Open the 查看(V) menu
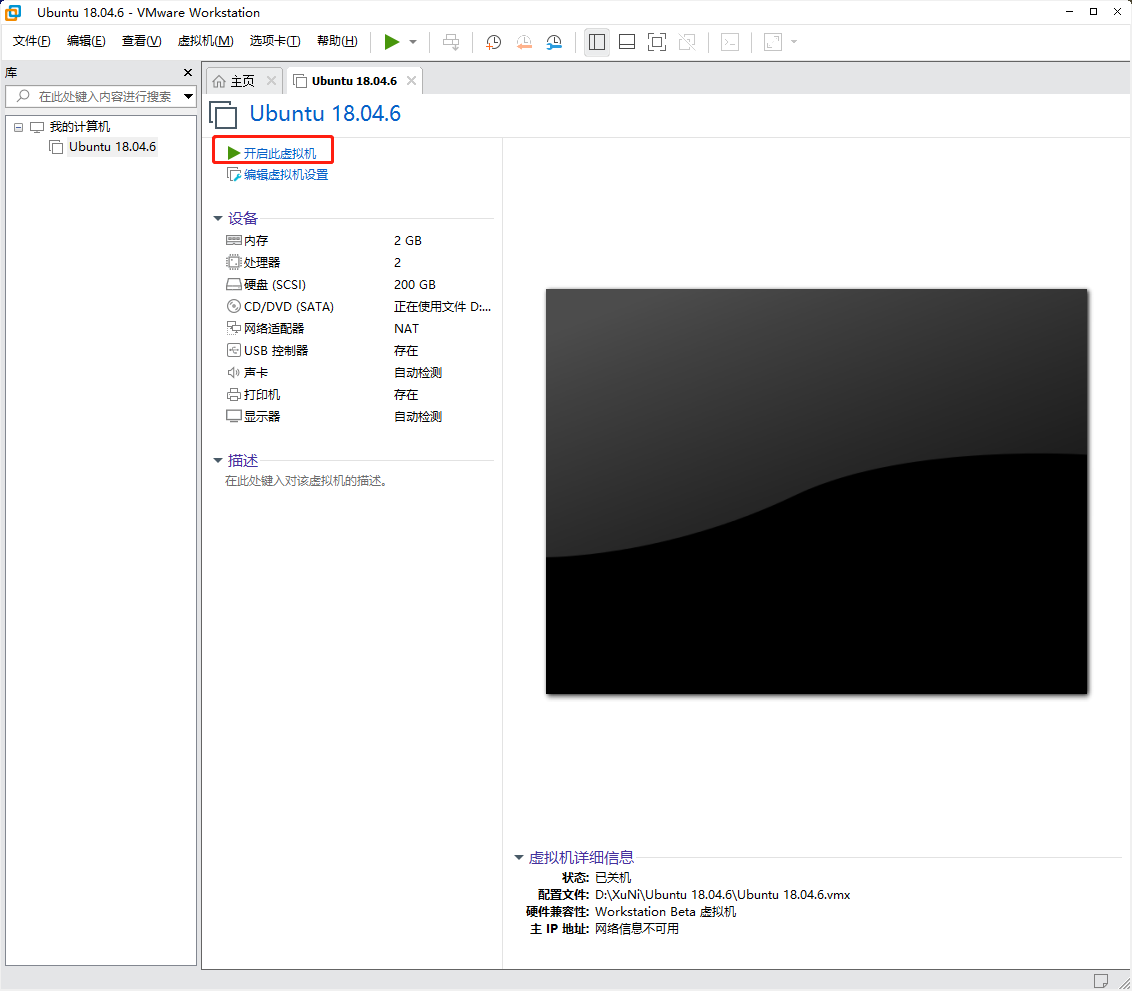The width and height of the screenshot is (1132, 991). click(142, 41)
